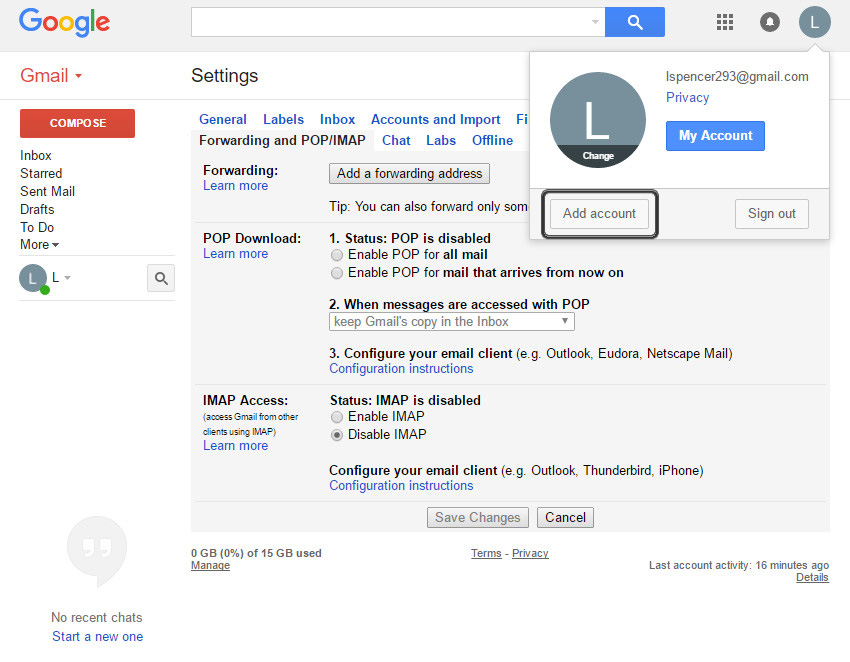This screenshot has height=662, width=850.
Task: Open the To Do label
Action: [x=37, y=227]
